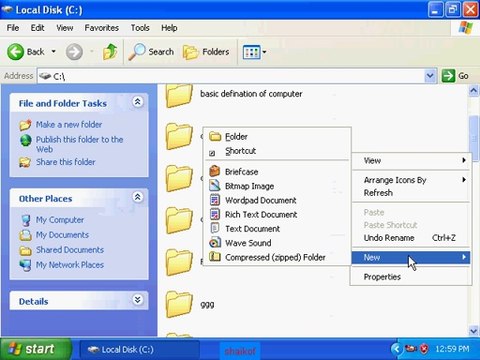
Task: Open the File menu
Action: [13, 28]
